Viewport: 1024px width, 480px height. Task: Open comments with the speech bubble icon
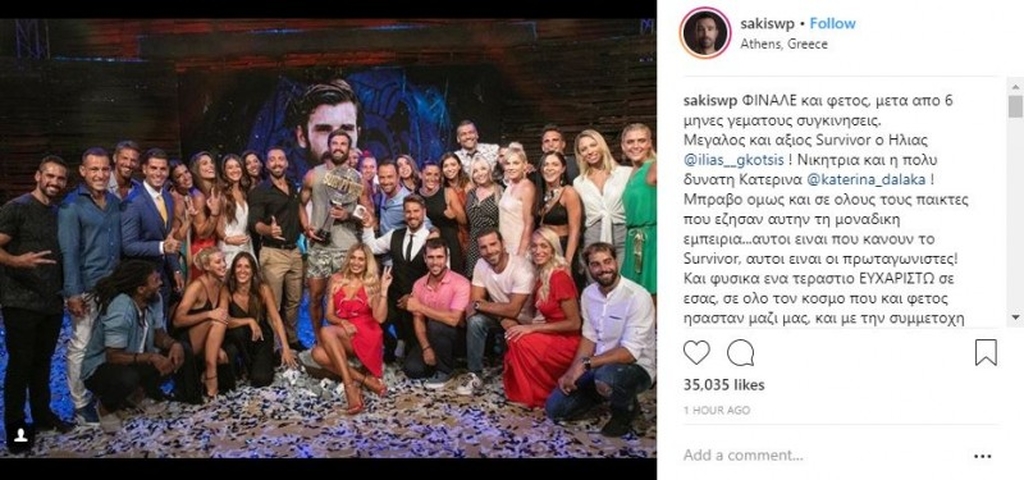point(740,353)
